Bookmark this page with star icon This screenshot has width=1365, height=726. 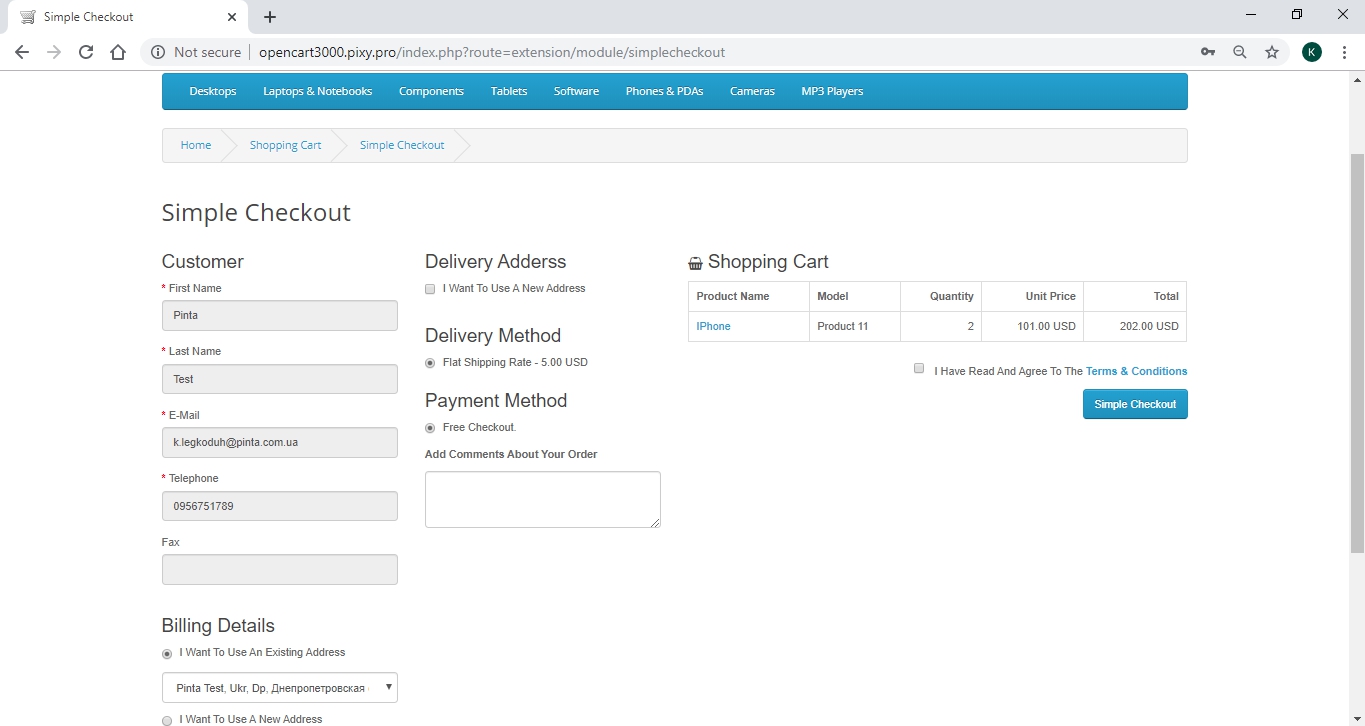(1272, 52)
